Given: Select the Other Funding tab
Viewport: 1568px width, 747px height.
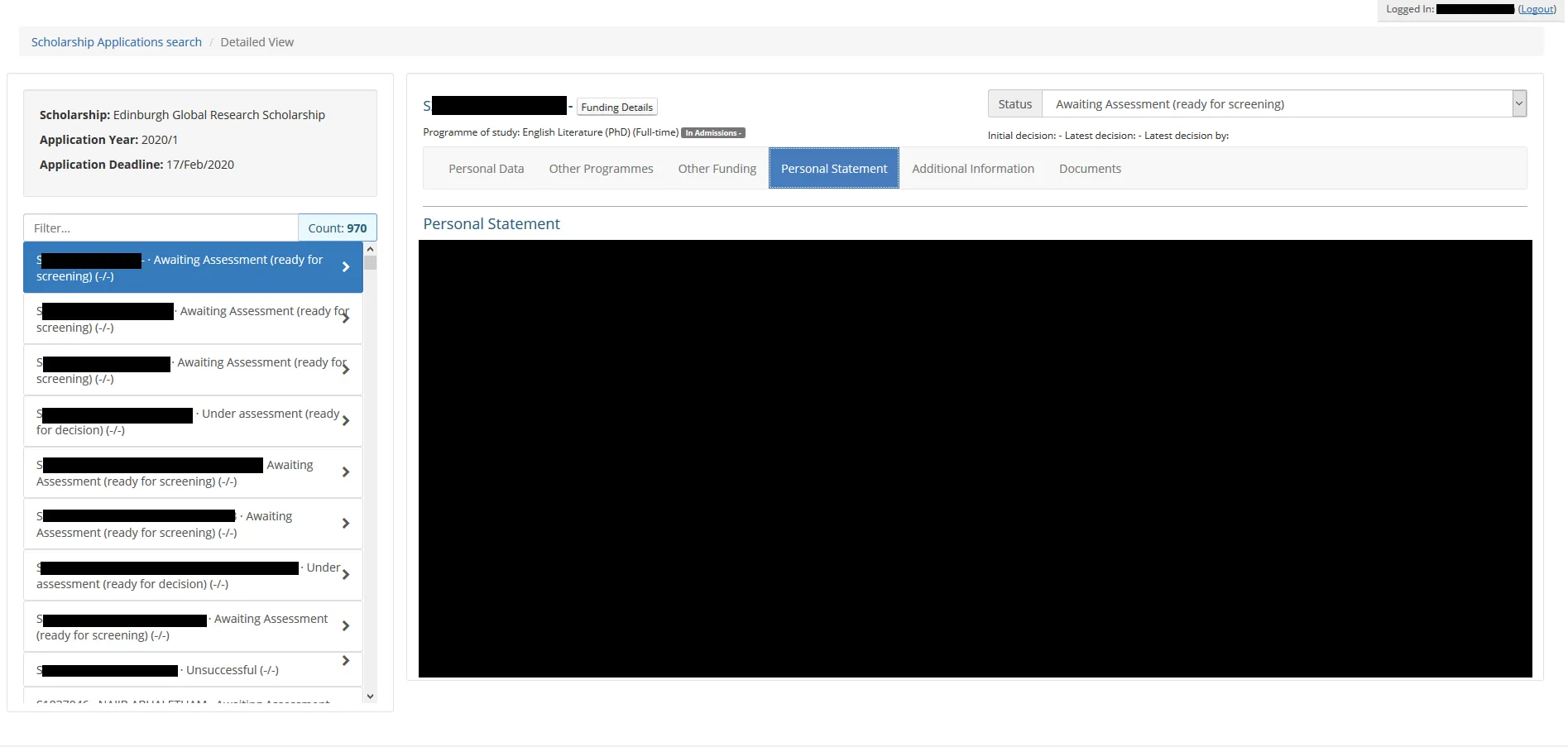Looking at the screenshot, I should [x=717, y=169].
